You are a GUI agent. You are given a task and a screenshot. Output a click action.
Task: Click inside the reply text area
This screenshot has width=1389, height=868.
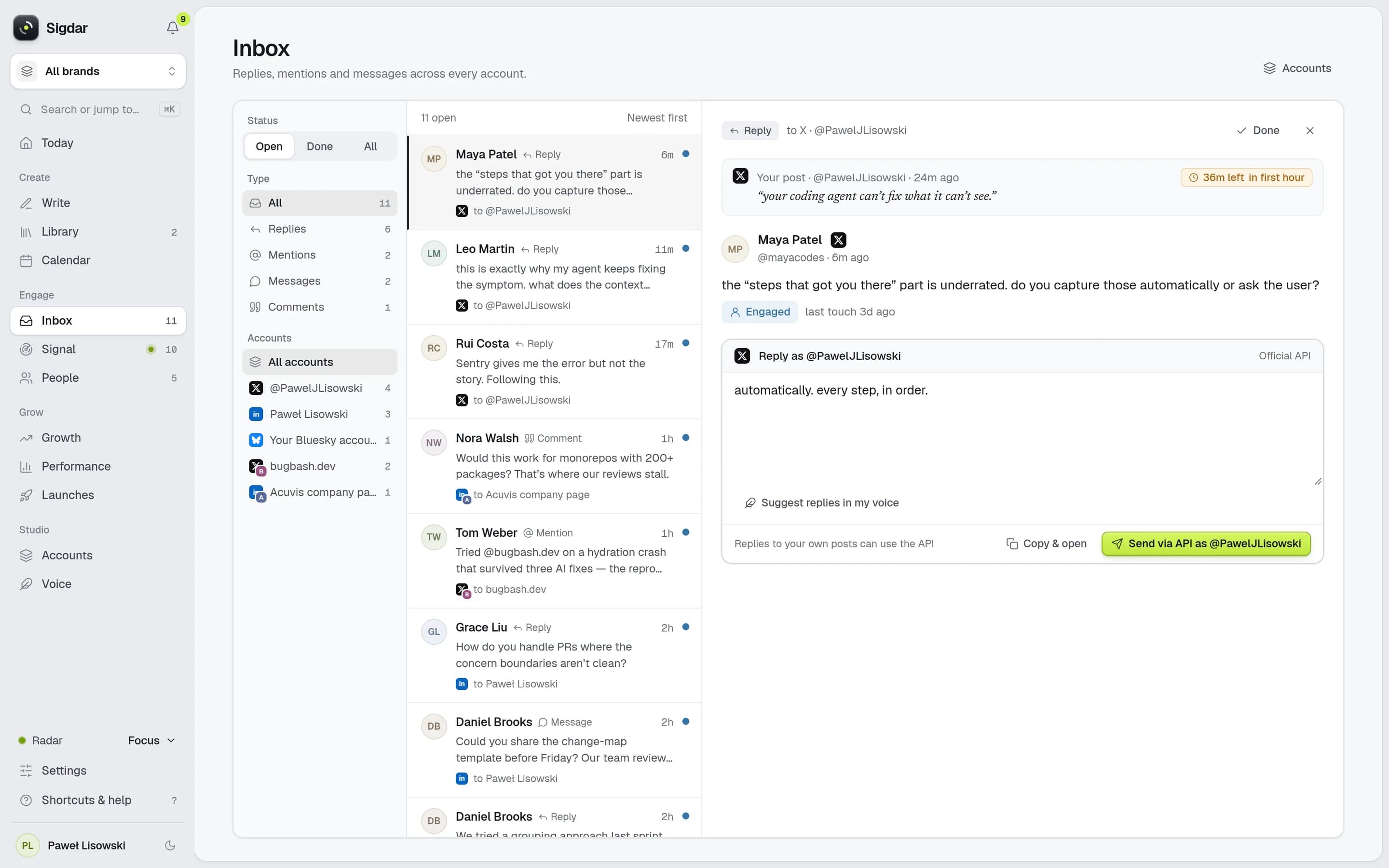point(1022,431)
